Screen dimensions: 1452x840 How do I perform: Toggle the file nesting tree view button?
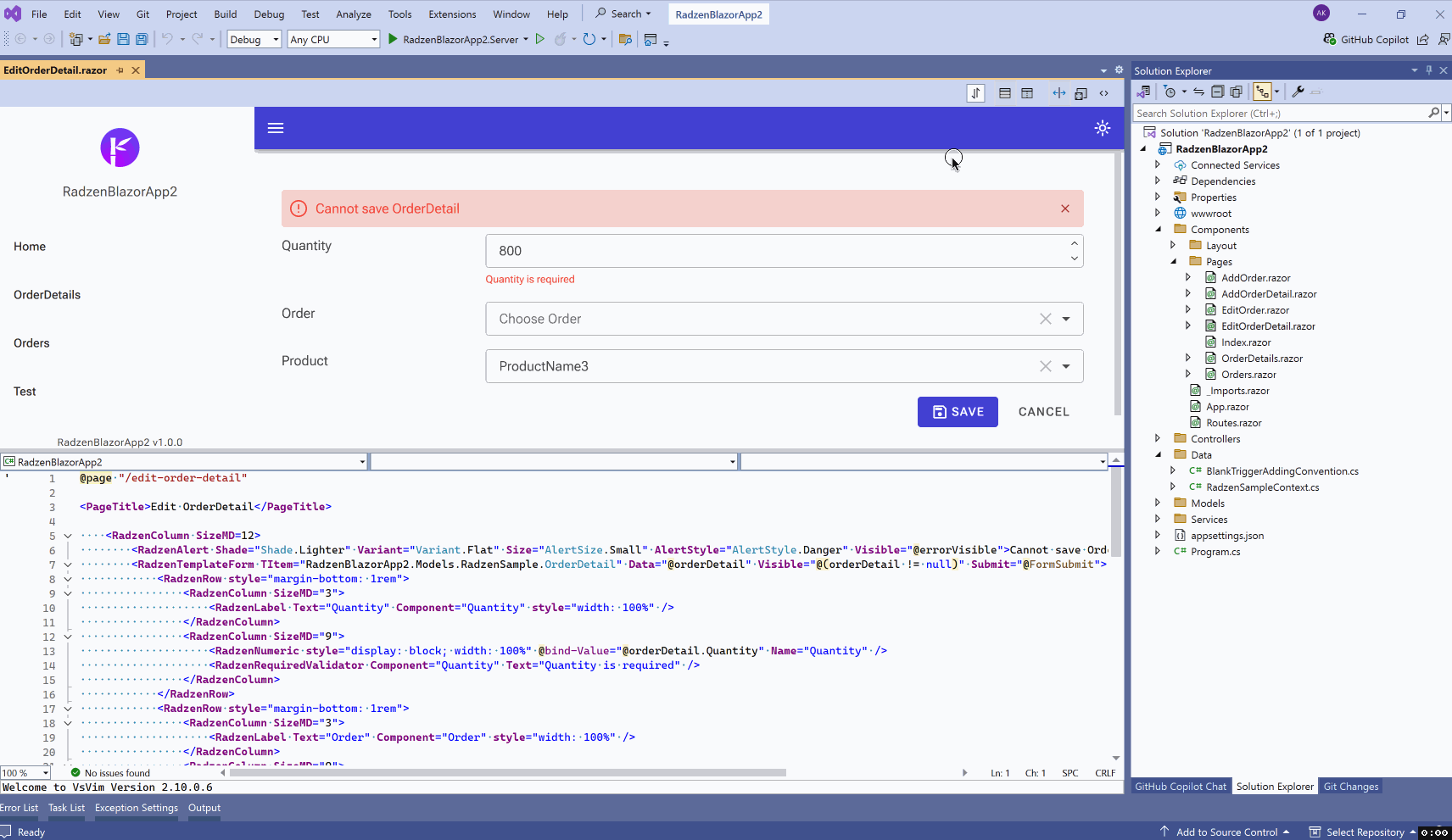point(1263,92)
